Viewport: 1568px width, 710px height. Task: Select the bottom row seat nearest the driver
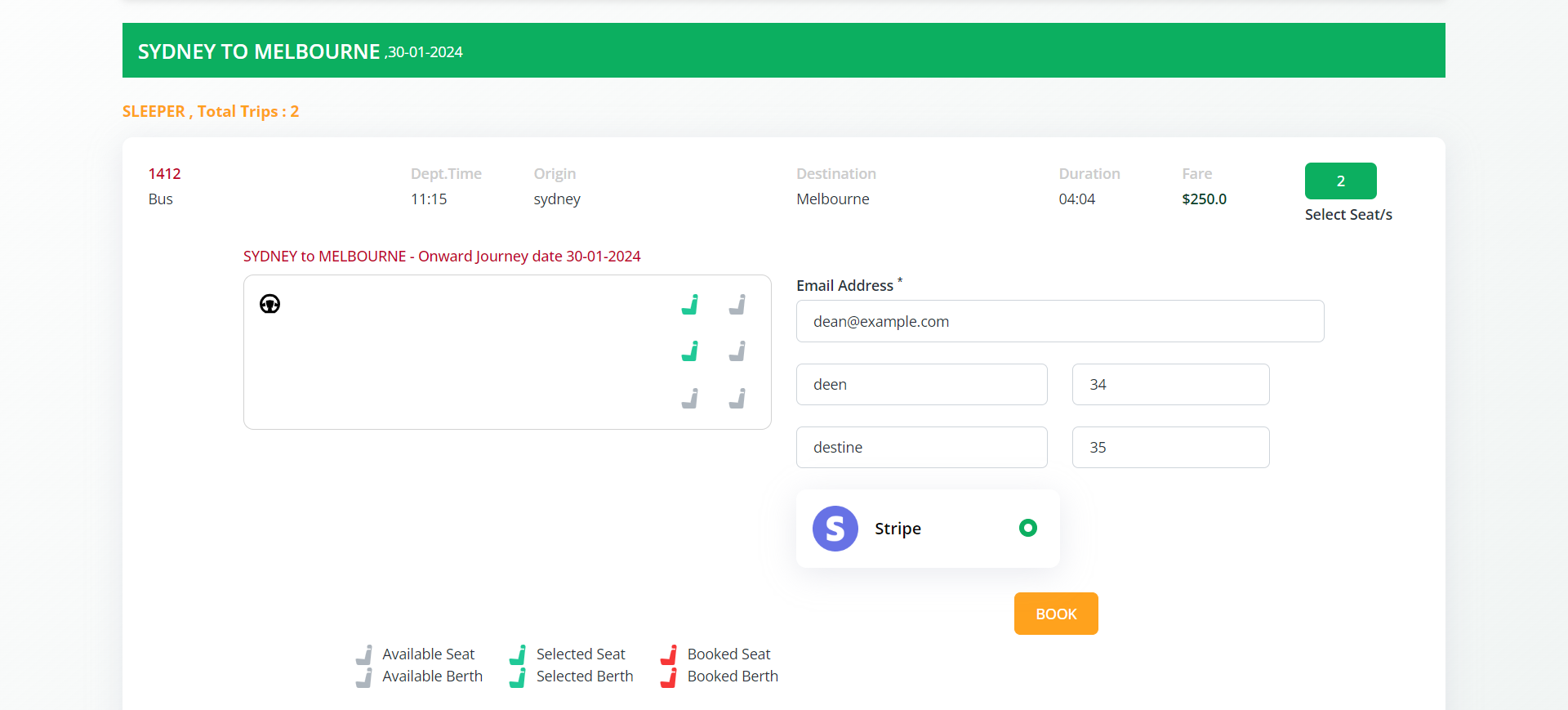pos(690,399)
